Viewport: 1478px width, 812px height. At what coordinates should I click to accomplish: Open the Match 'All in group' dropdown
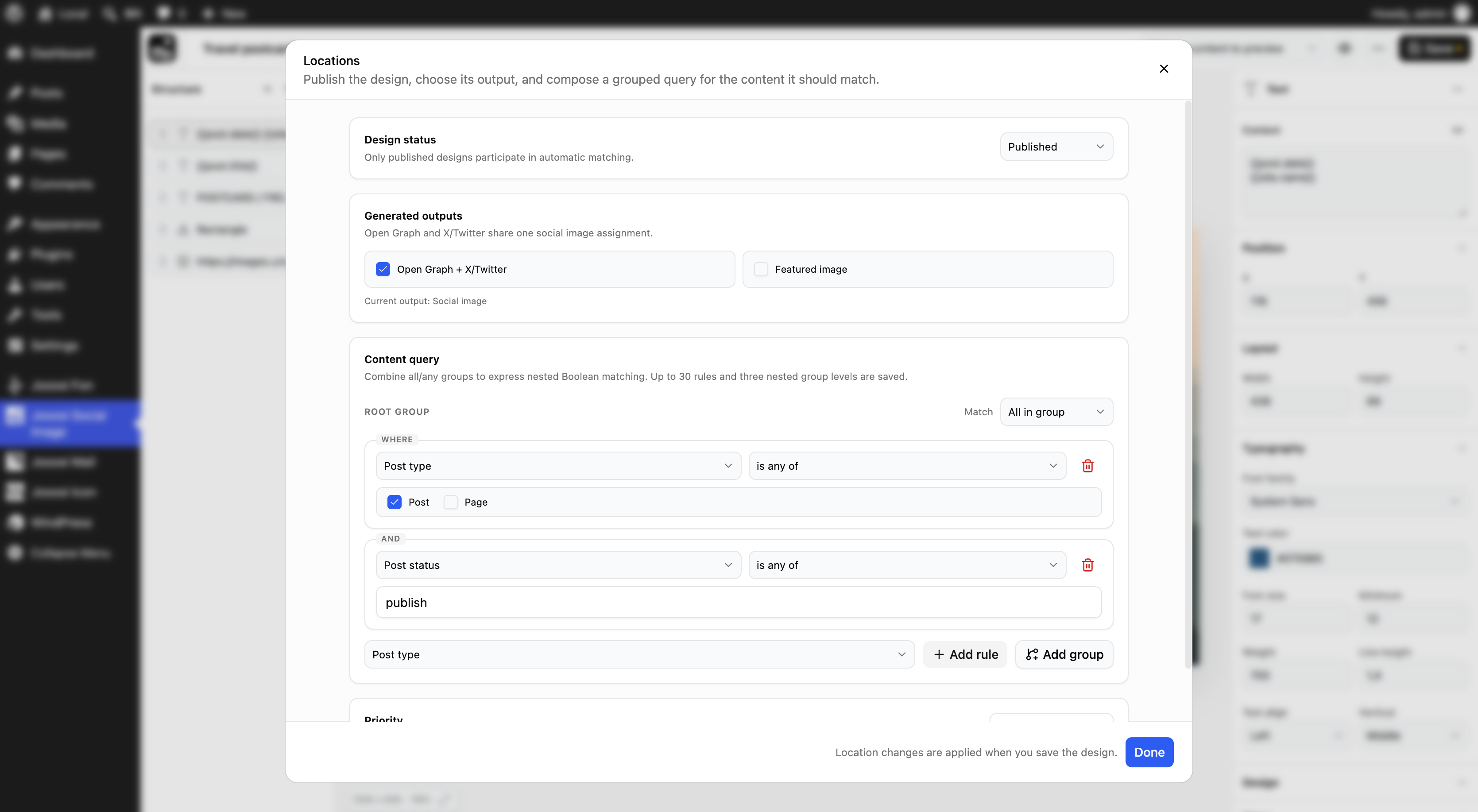tap(1056, 411)
